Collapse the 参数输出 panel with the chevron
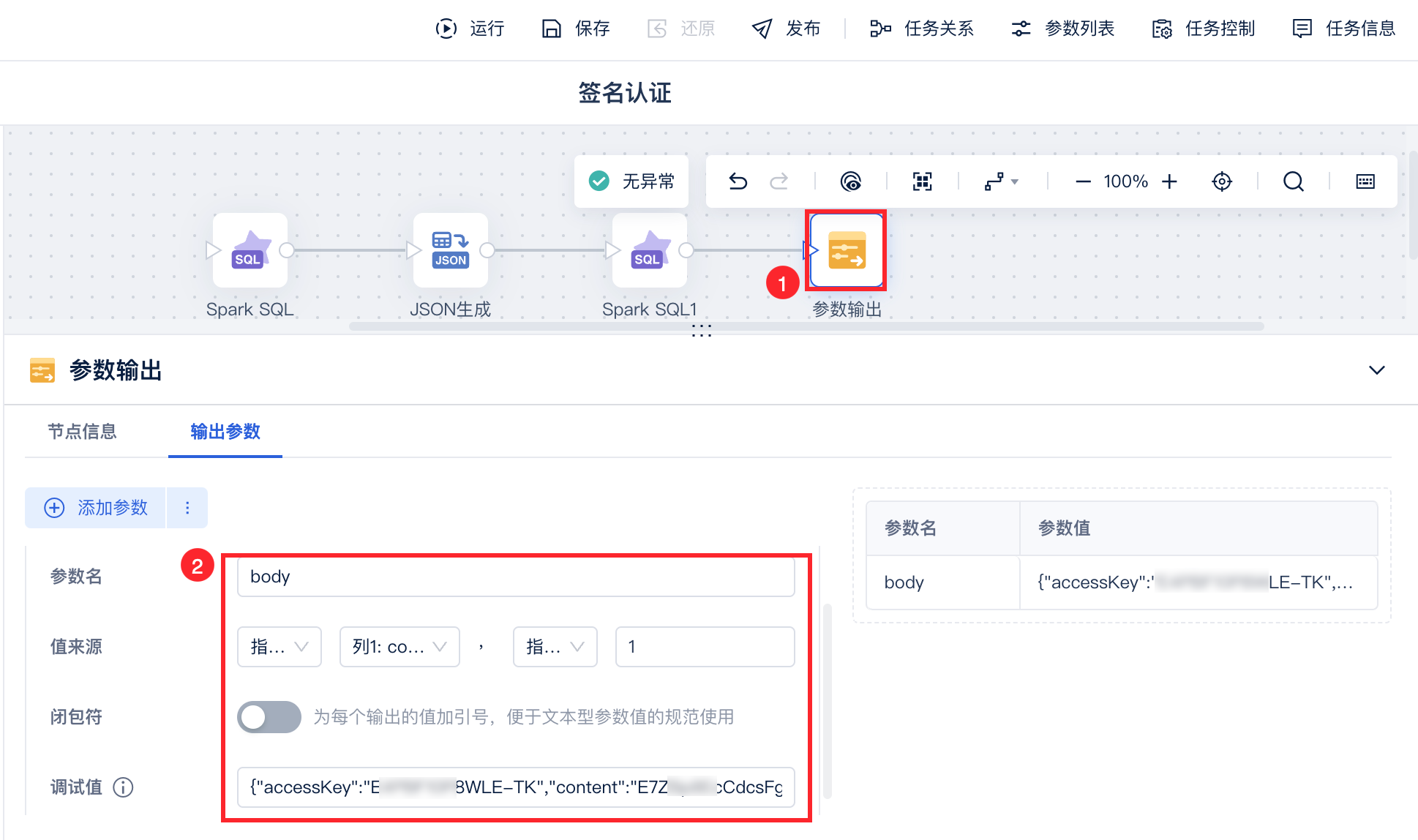The width and height of the screenshot is (1418, 840). [x=1376, y=370]
